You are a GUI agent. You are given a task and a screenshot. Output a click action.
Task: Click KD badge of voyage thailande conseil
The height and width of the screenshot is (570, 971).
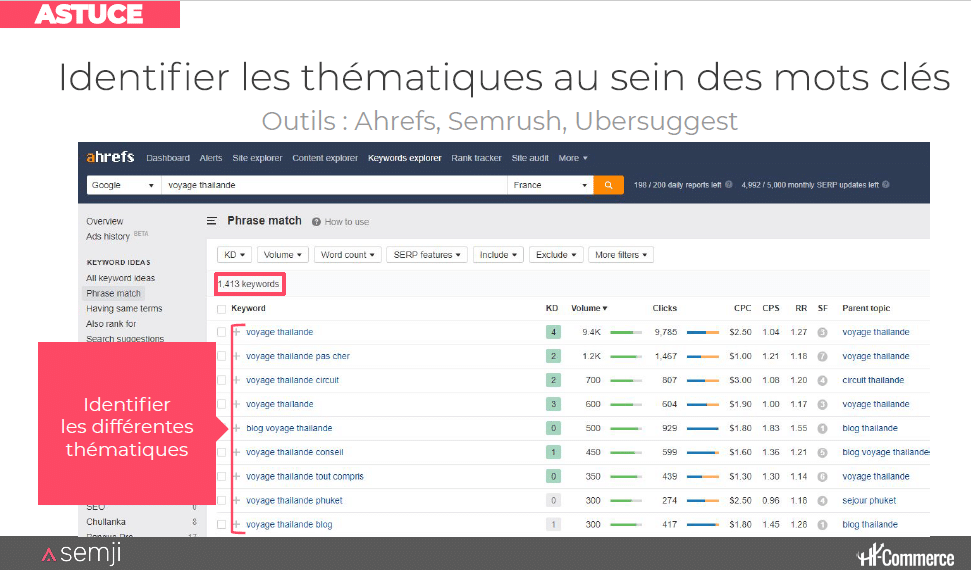click(x=553, y=452)
